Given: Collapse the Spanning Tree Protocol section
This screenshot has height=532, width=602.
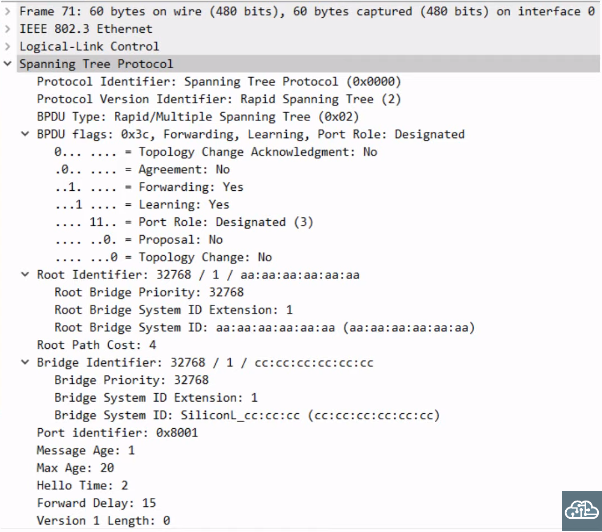Looking at the screenshot, I should click(x=9, y=64).
